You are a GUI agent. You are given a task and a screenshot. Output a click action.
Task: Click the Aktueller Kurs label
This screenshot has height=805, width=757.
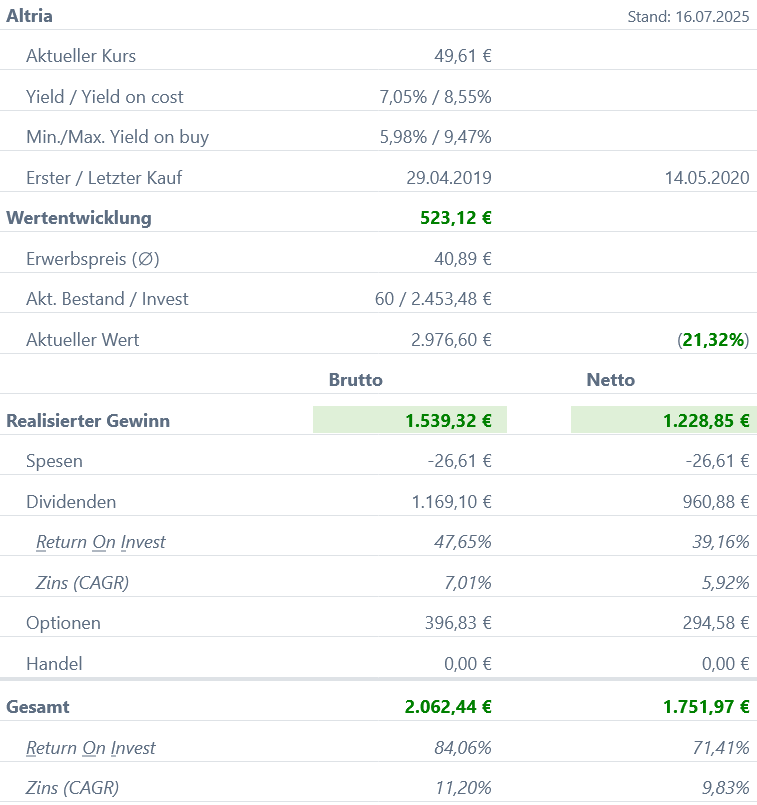[81, 56]
